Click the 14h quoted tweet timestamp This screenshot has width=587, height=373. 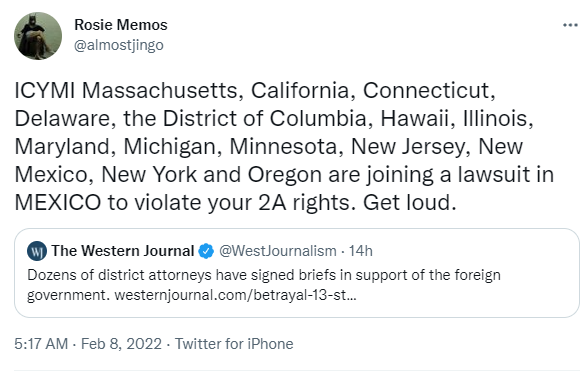coord(361,251)
